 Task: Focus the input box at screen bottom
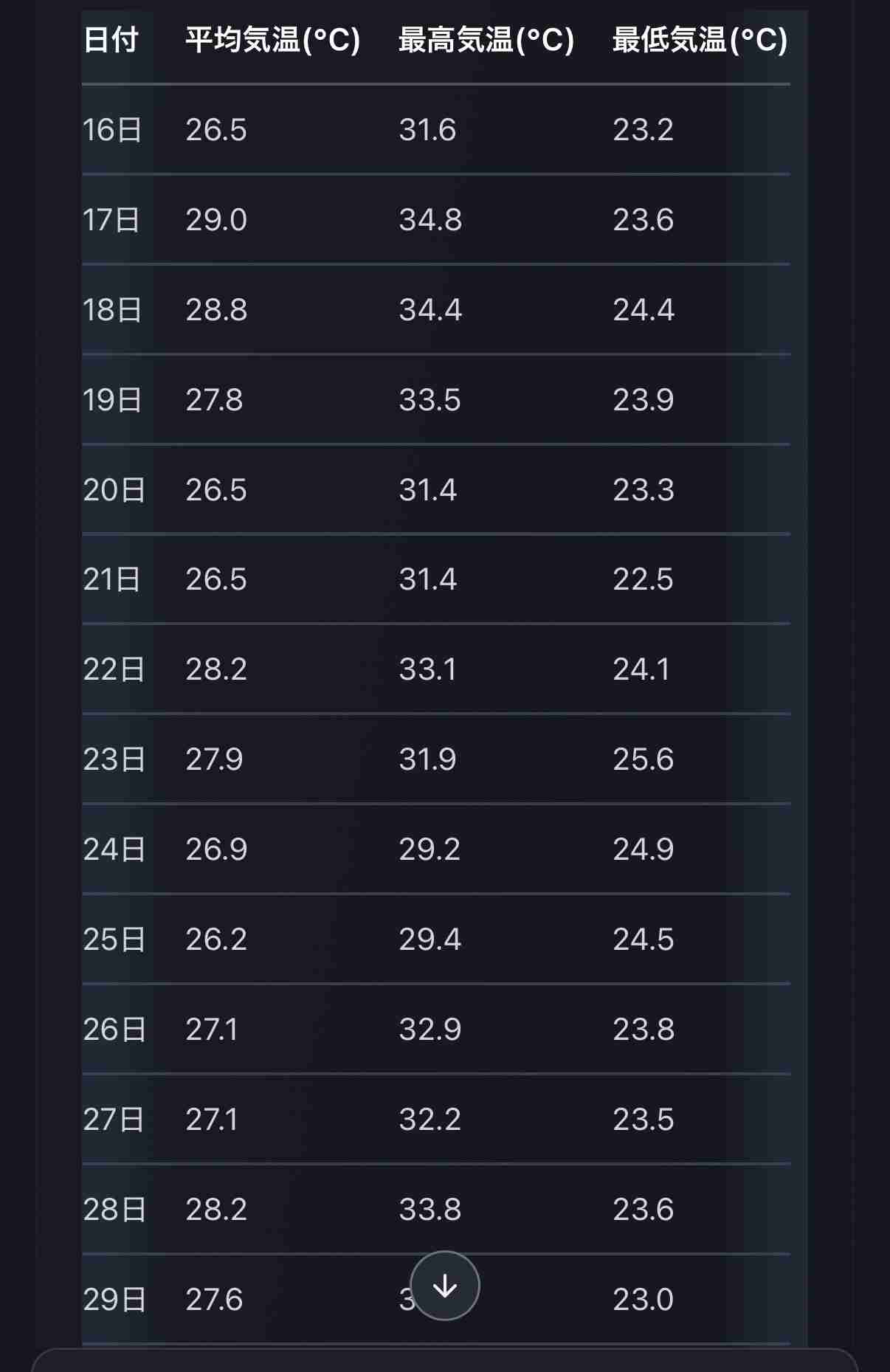point(445,1361)
